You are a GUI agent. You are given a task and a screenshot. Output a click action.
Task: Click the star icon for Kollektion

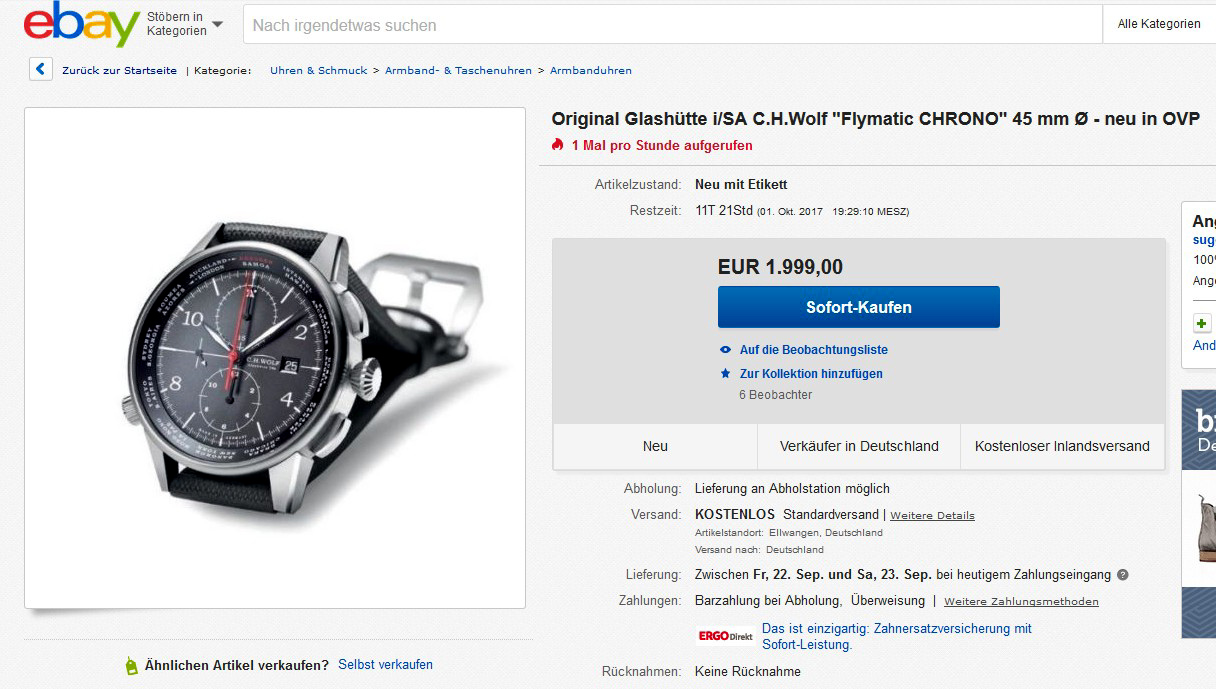[x=726, y=374]
